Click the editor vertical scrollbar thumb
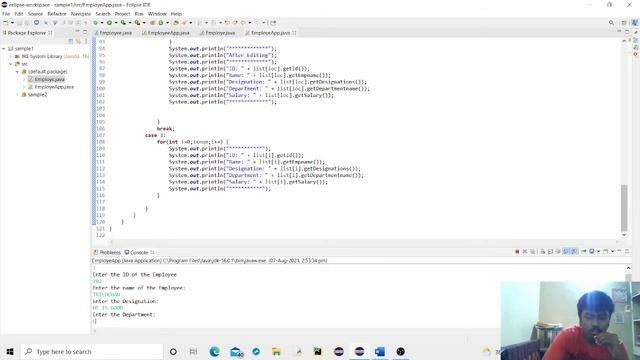 coord(624,208)
